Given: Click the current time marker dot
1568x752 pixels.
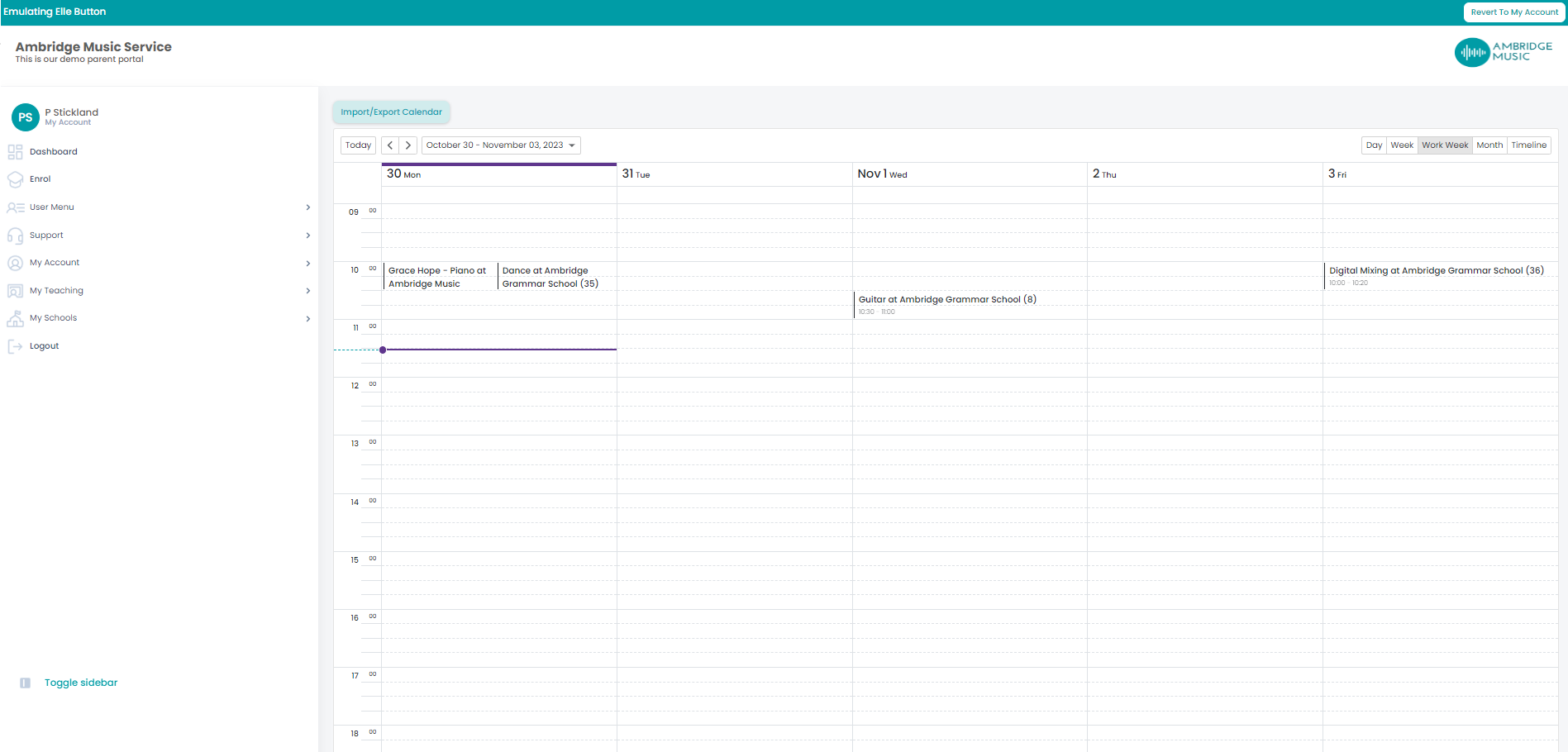Looking at the screenshot, I should tap(383, 350).
